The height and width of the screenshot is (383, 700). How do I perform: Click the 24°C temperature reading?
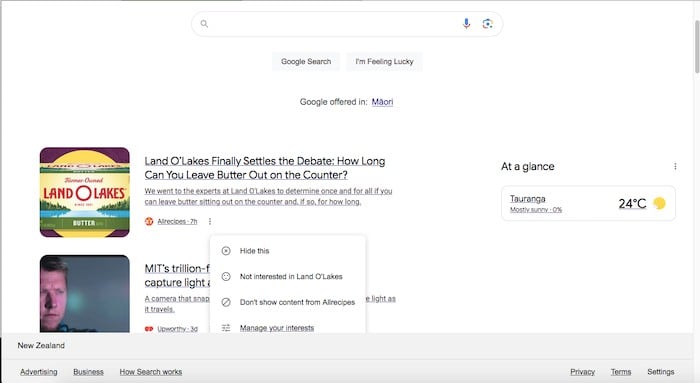coord(632,204)
